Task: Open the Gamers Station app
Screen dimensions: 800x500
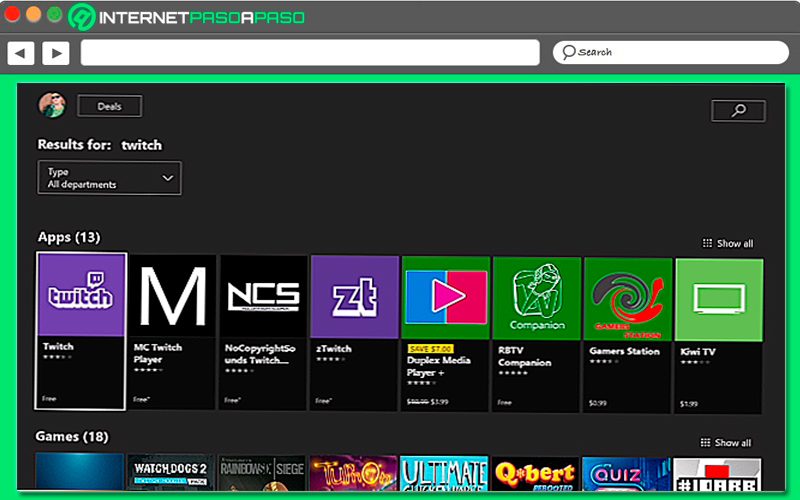Action: (x=628, y=335)
